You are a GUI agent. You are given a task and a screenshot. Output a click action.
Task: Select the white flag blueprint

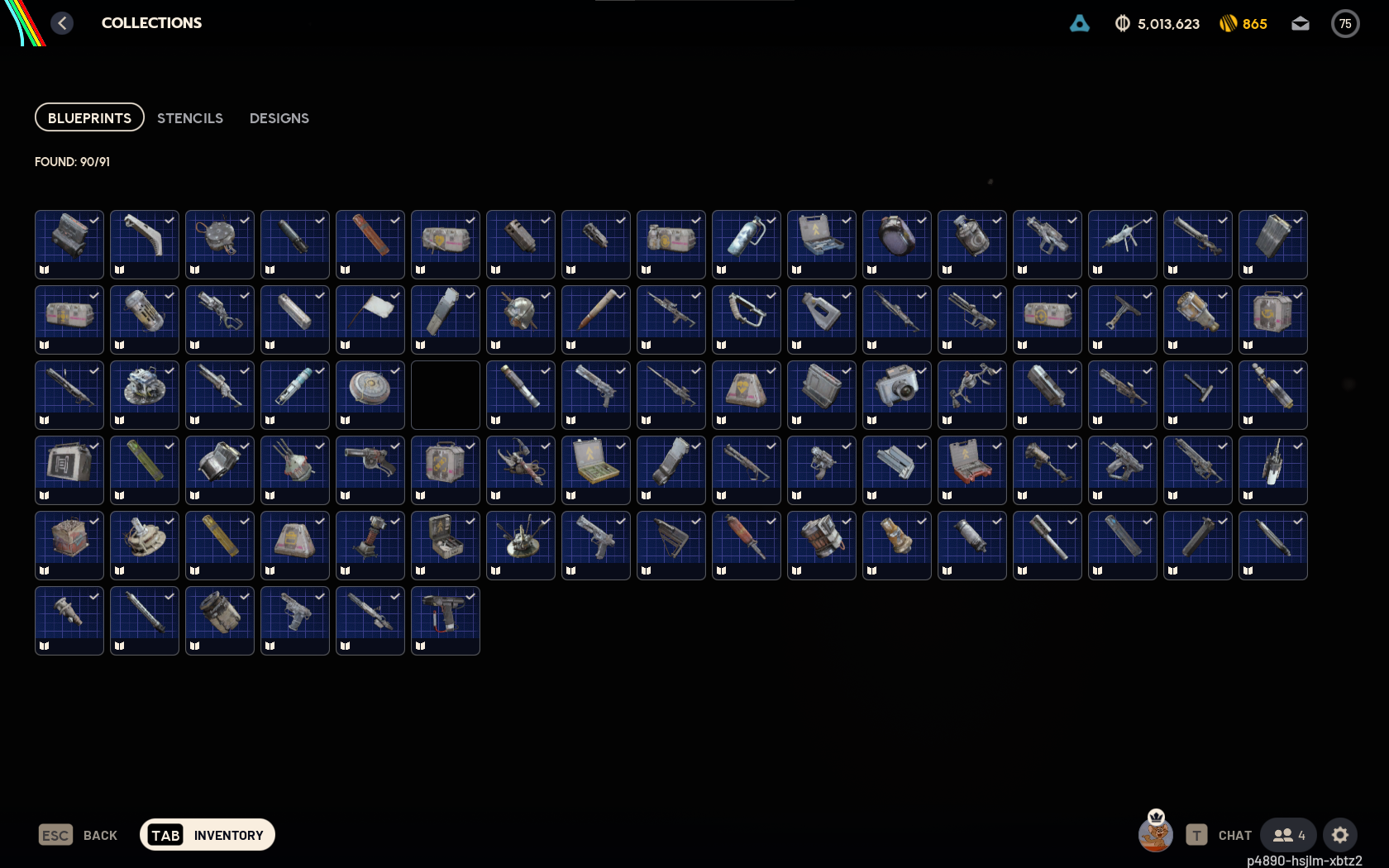tap(370, 320)
